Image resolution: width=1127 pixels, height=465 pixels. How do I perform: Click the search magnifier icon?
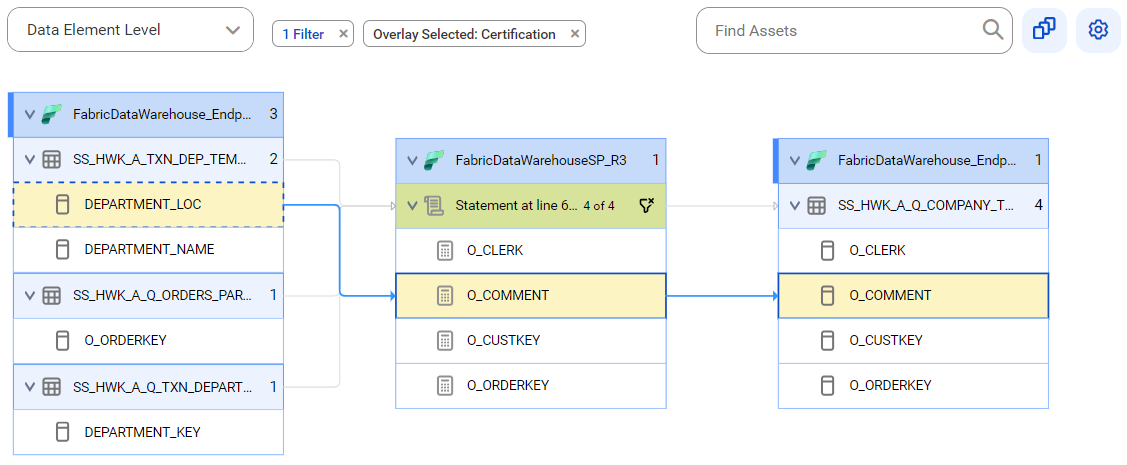click(993, 29)
